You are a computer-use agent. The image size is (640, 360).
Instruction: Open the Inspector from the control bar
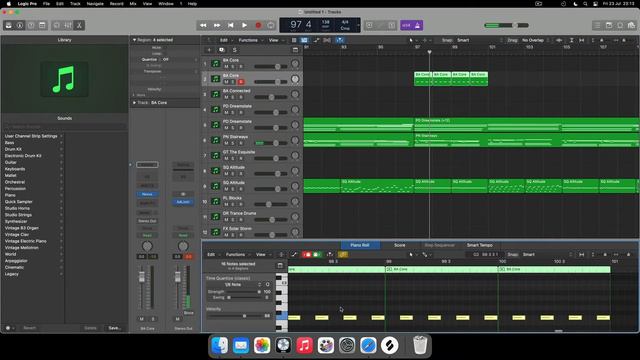[20, 25]
